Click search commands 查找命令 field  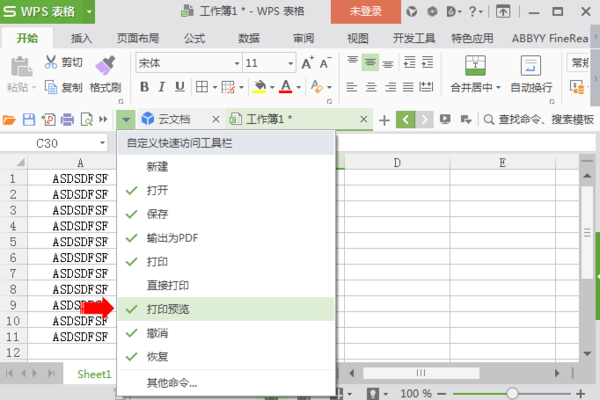pos(540,120)
